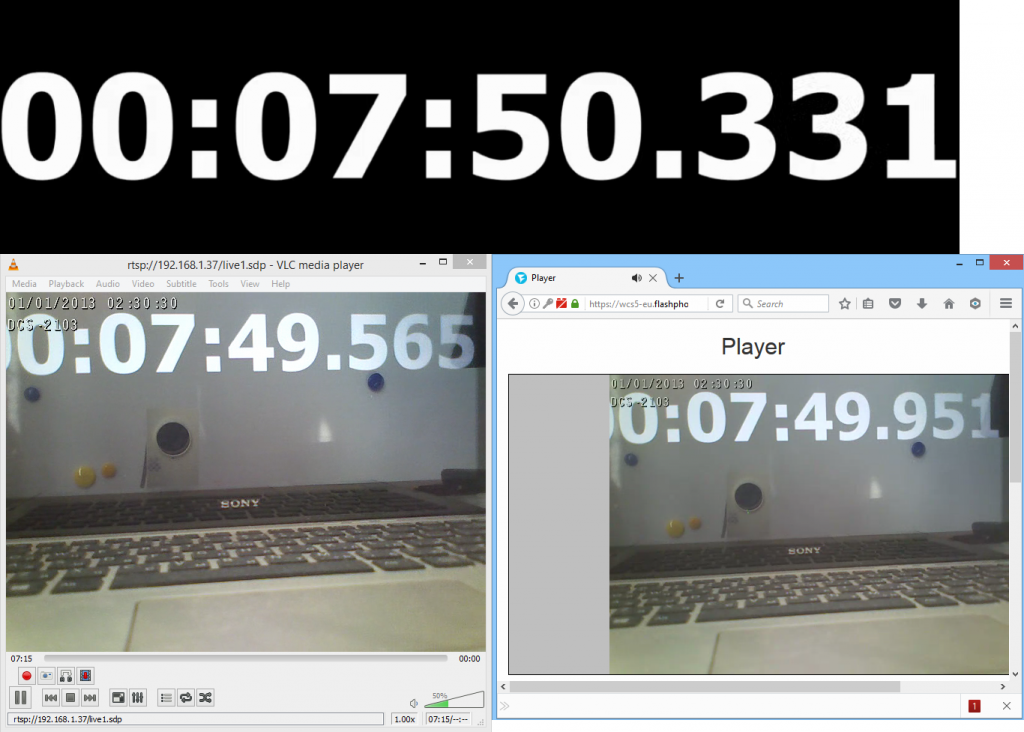Start recording the stream in VLC

pyautogui.click(x=25, y=676)
